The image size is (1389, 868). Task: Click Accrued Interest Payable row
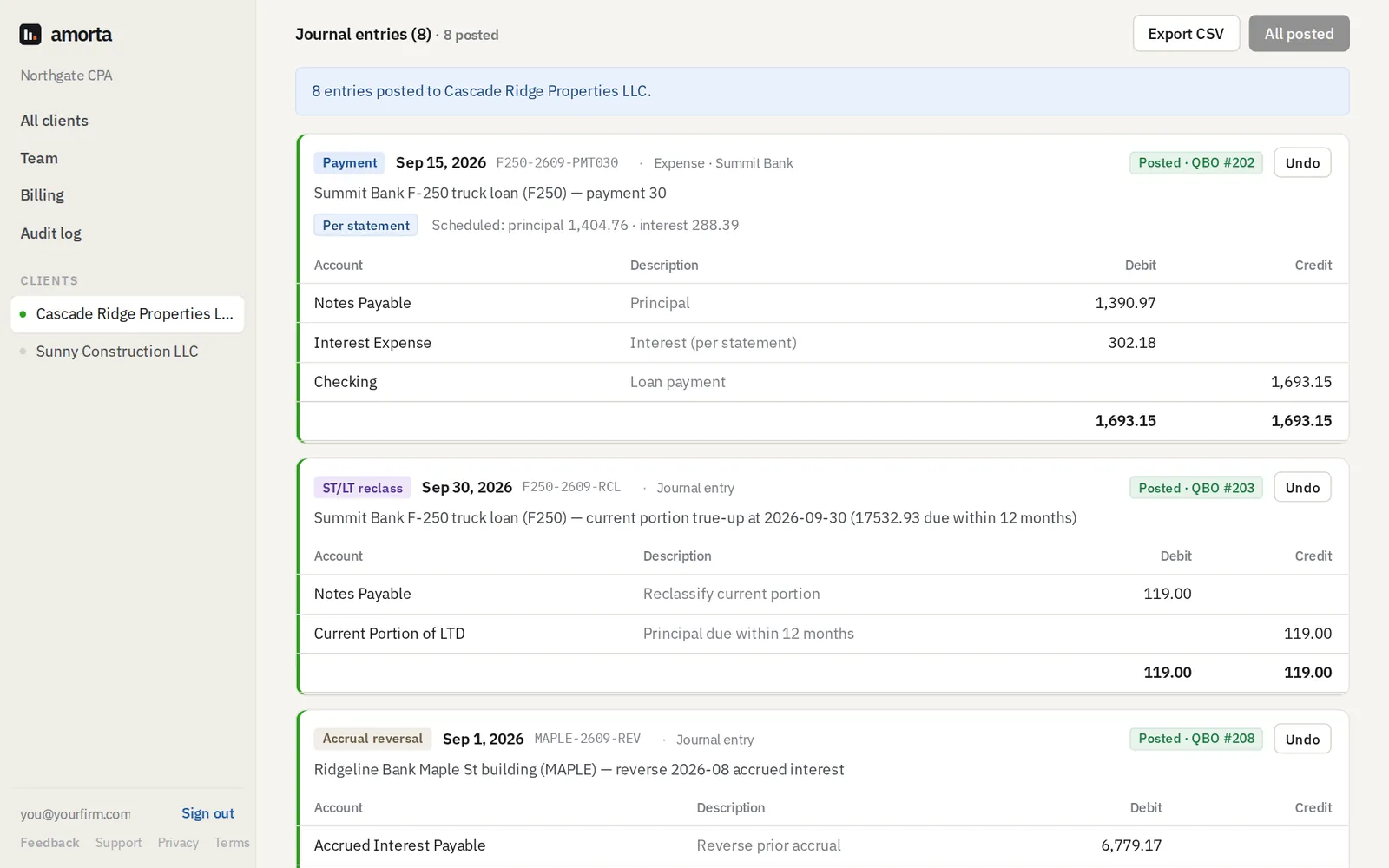[824, 845]
